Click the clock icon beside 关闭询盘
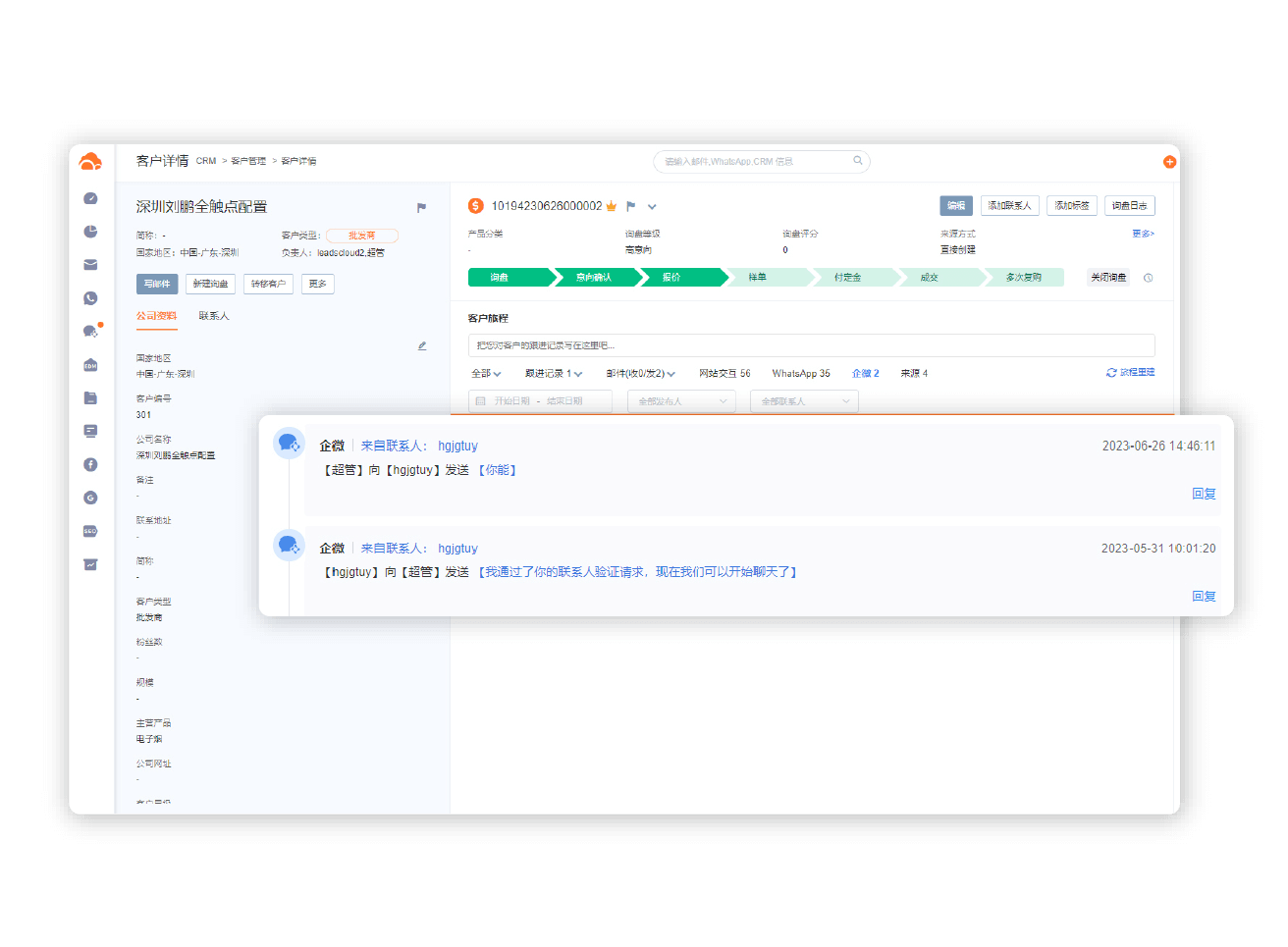 1148,278
